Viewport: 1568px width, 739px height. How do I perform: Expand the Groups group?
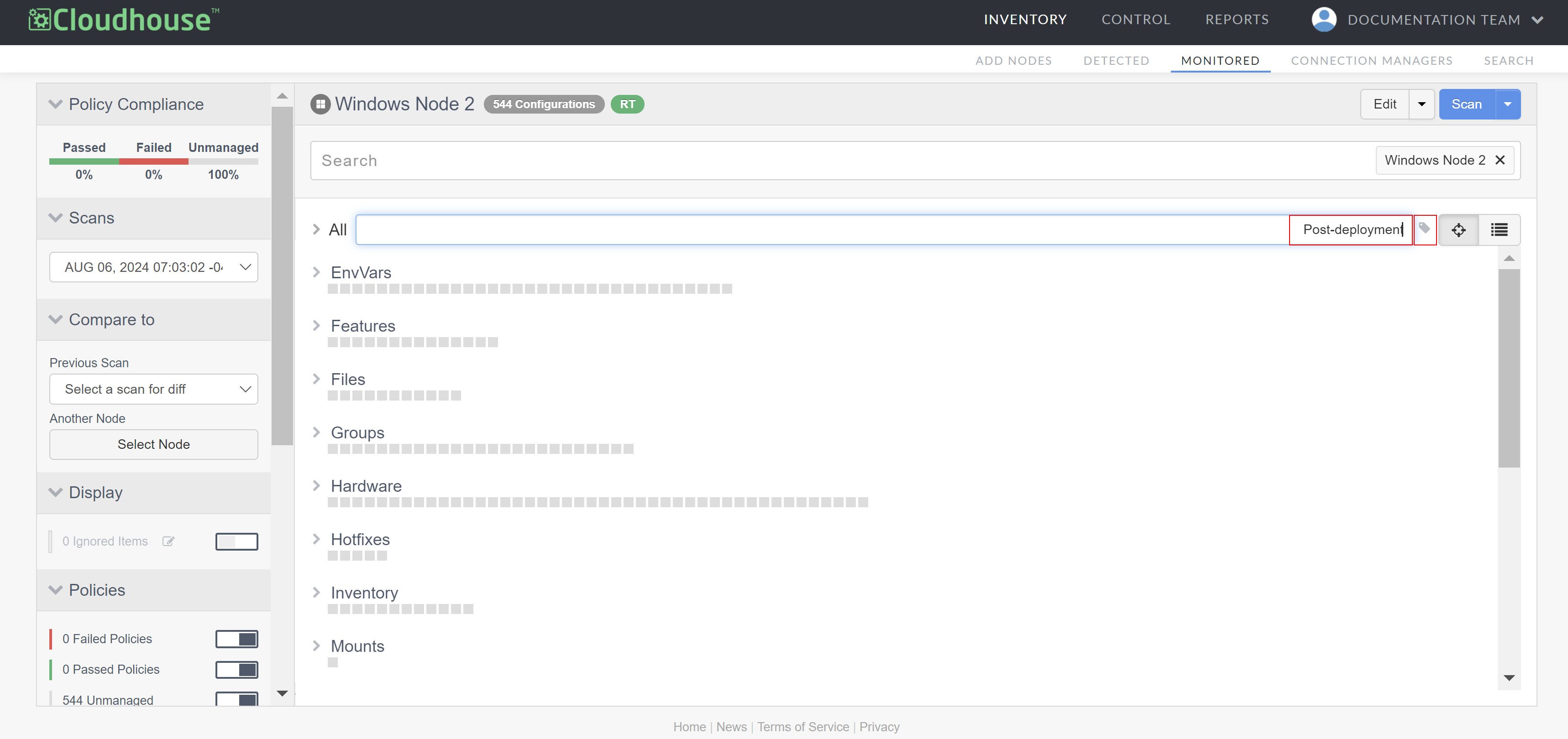[x=316, y=432]
